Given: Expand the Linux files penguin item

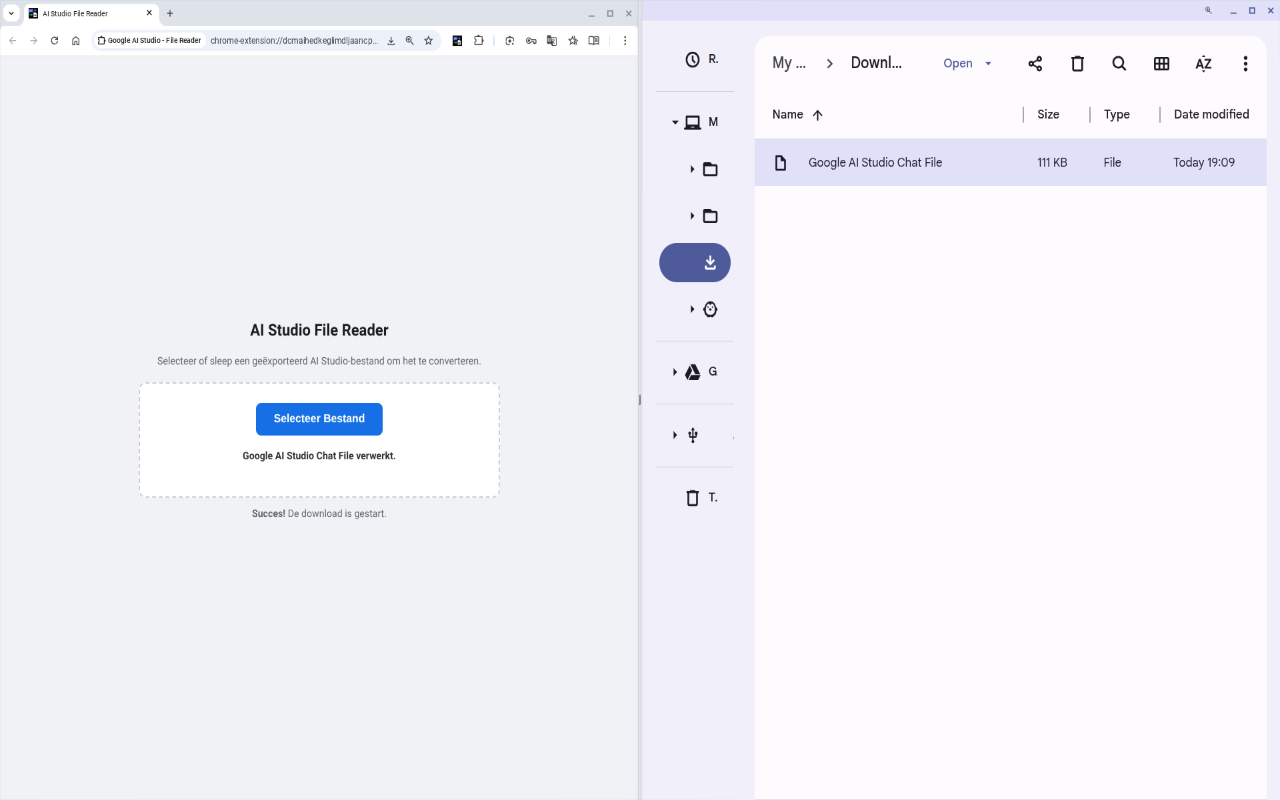Looking at the screenshot, I should point(692,310).
